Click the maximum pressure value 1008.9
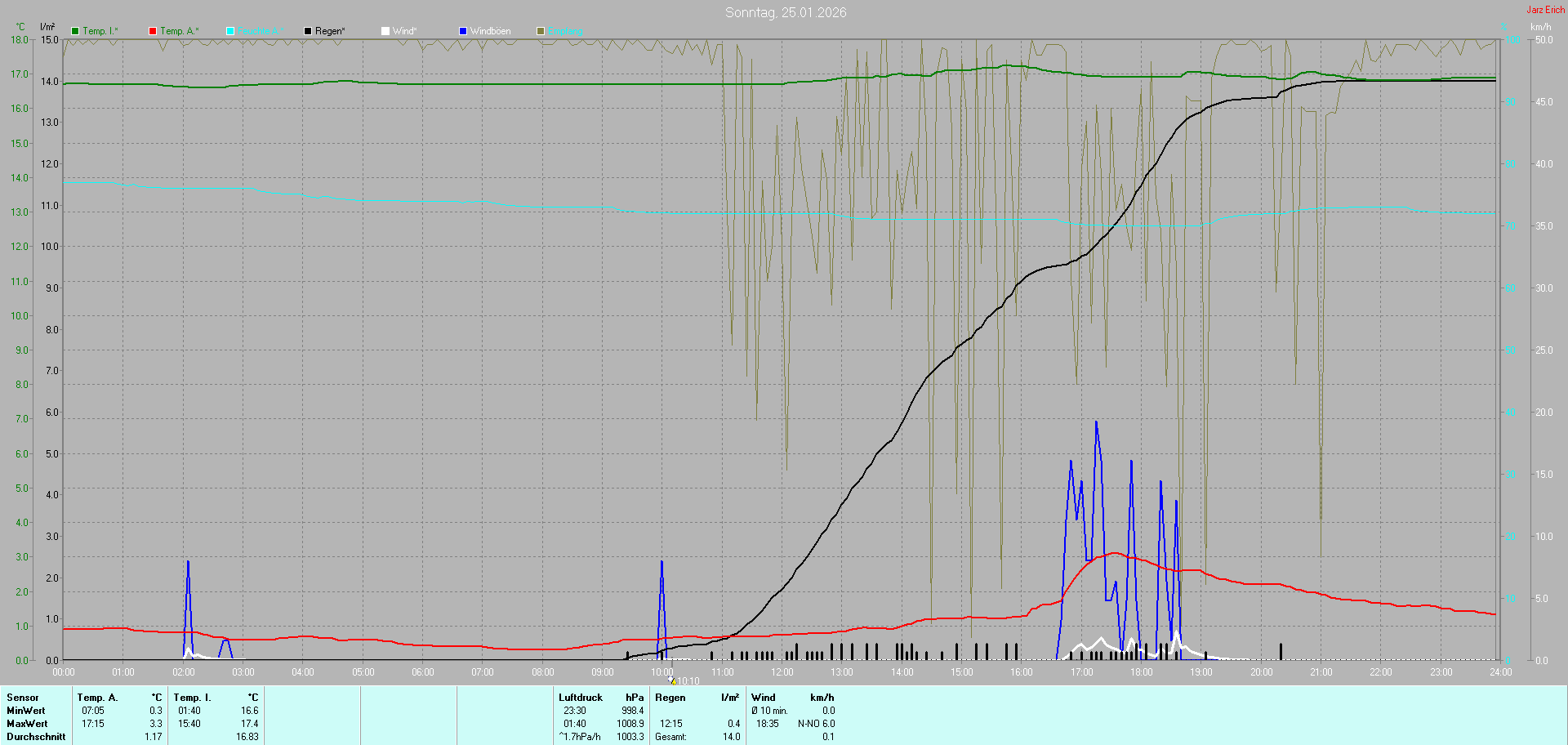The image size is (1568, 745). [630, 724]
